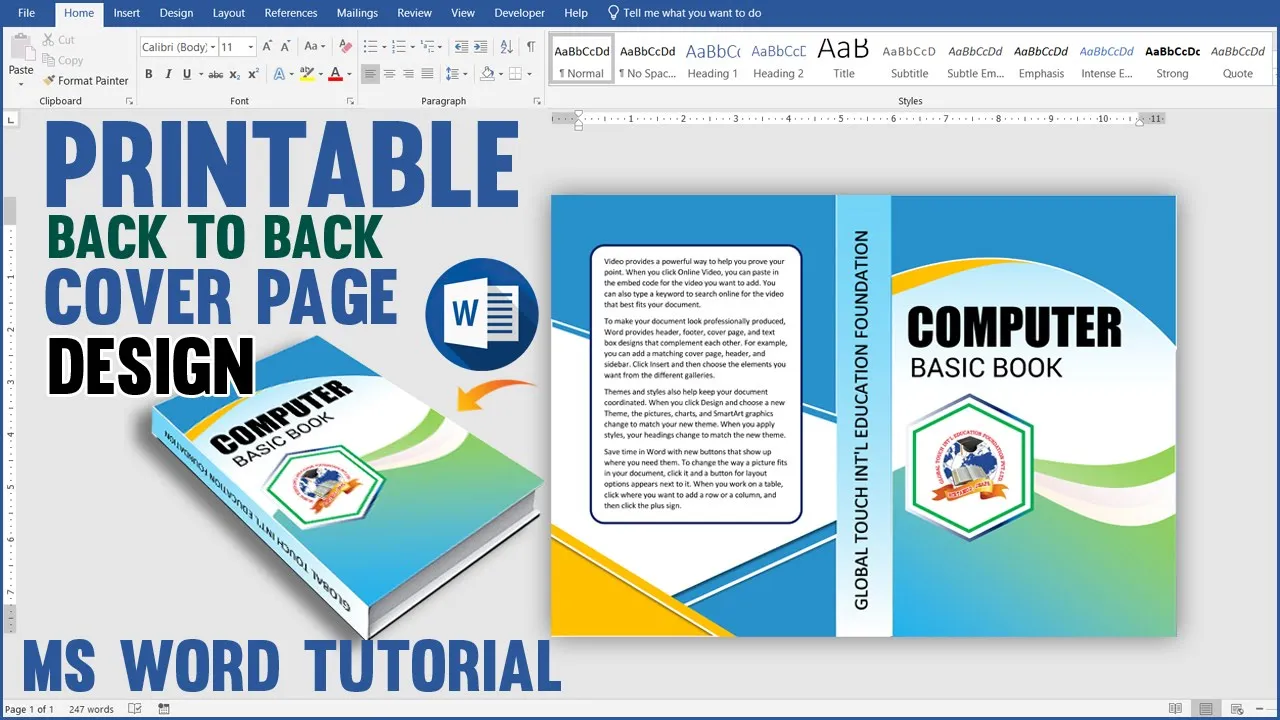Apply superscript formatting

253,74
